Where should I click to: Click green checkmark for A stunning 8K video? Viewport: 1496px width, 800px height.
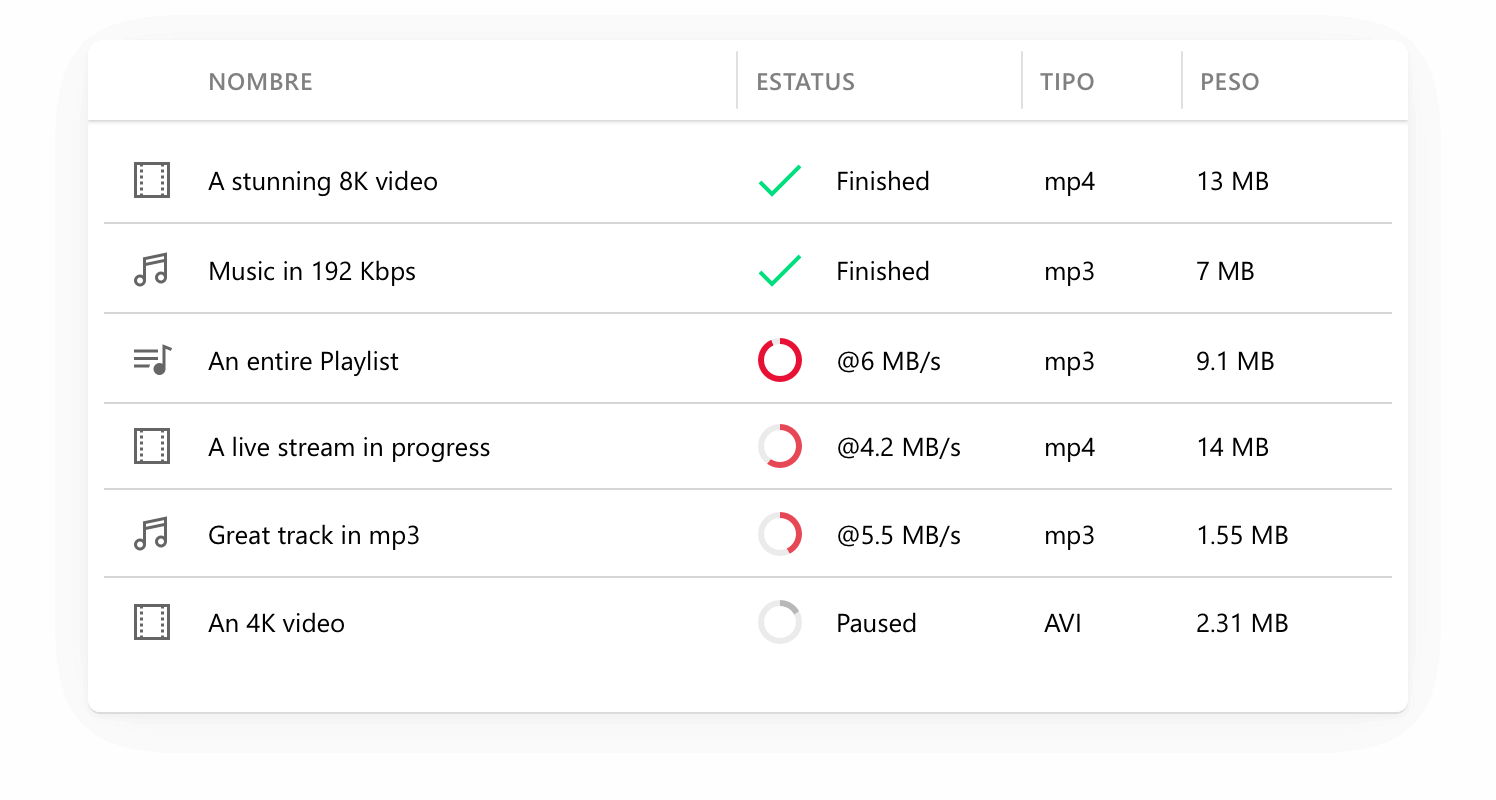coord(780,181)
